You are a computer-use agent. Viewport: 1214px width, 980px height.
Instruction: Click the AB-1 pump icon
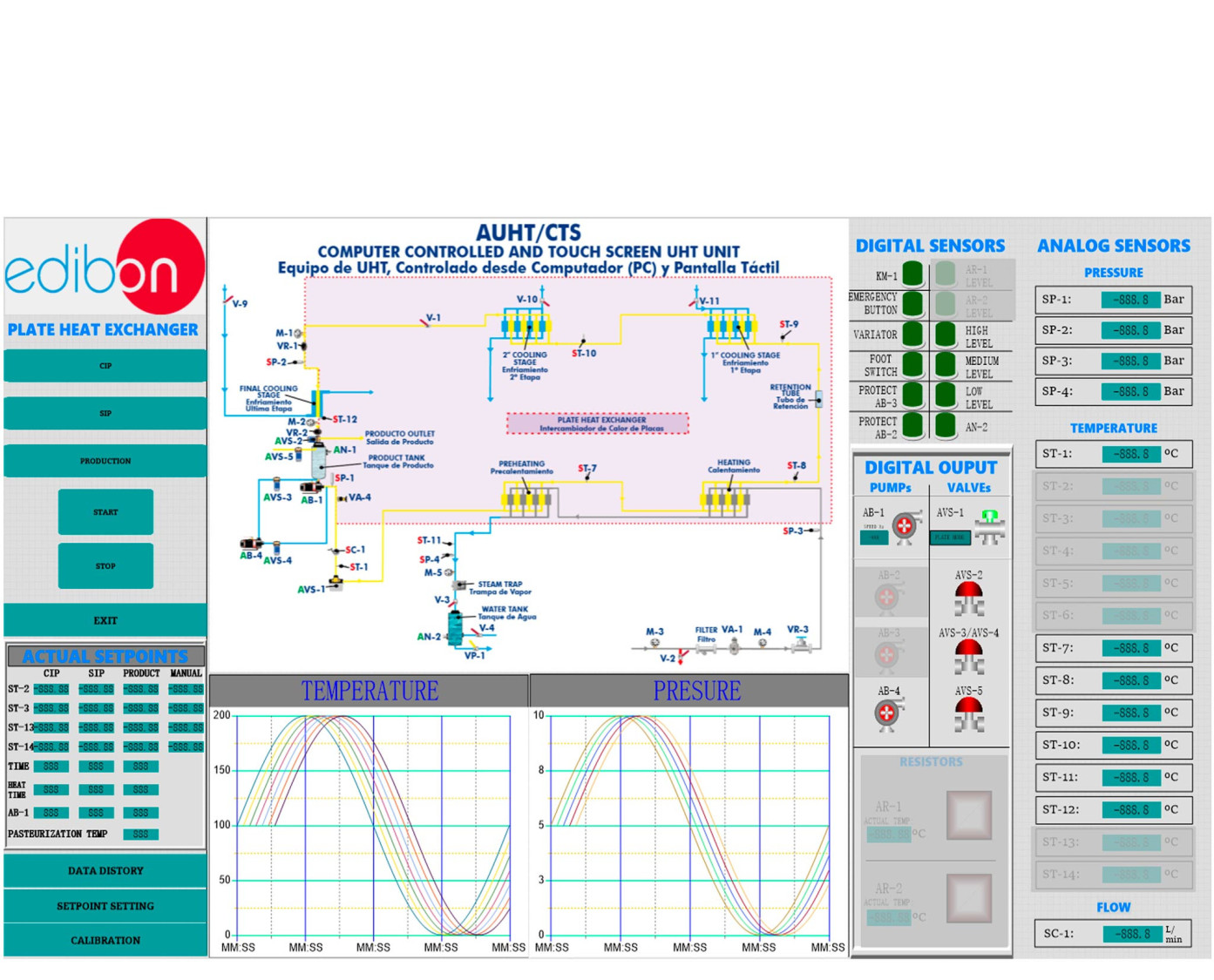[x=905, y=526]
